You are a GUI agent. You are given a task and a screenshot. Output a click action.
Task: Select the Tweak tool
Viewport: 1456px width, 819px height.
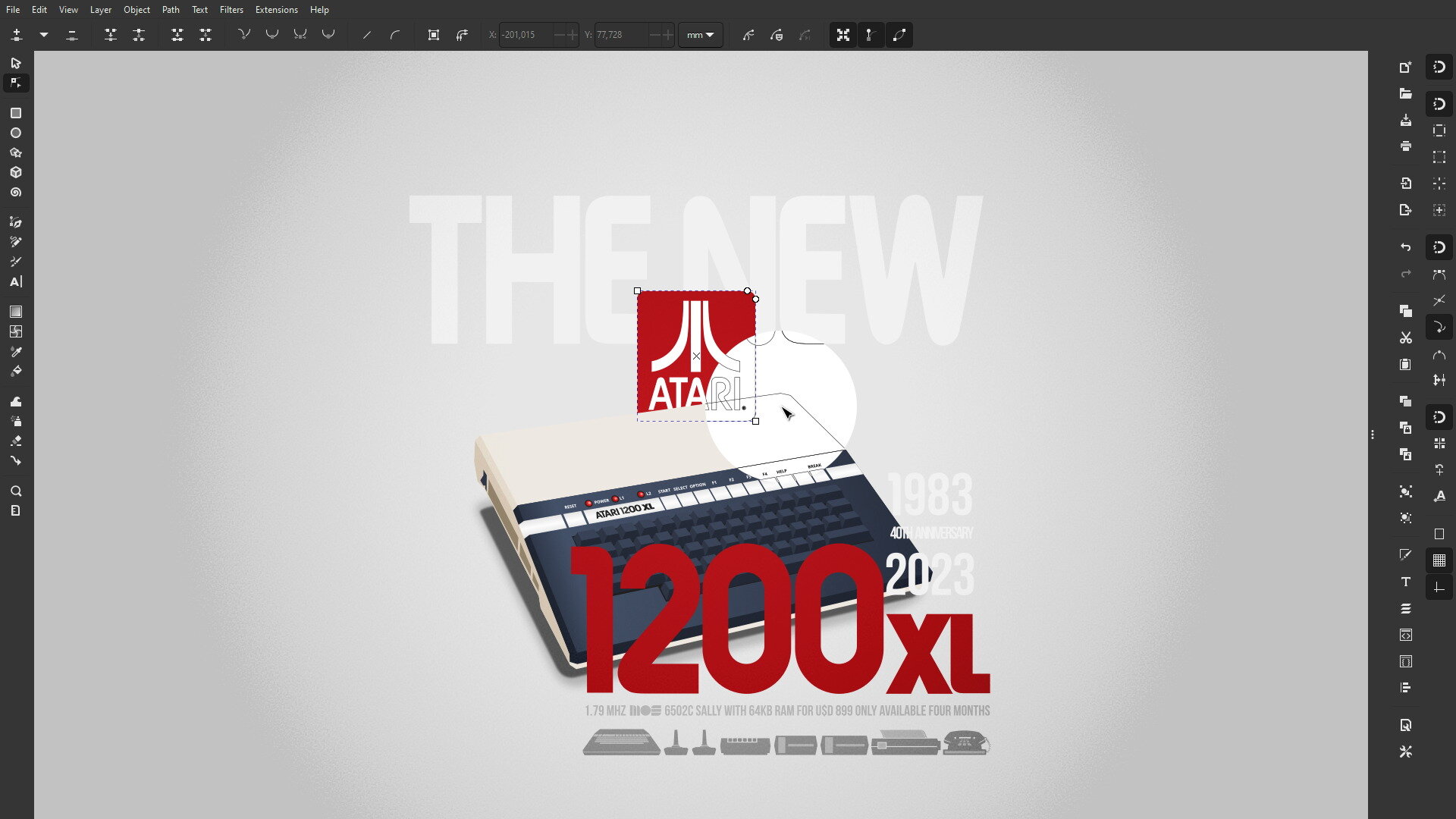coord(16,401)
